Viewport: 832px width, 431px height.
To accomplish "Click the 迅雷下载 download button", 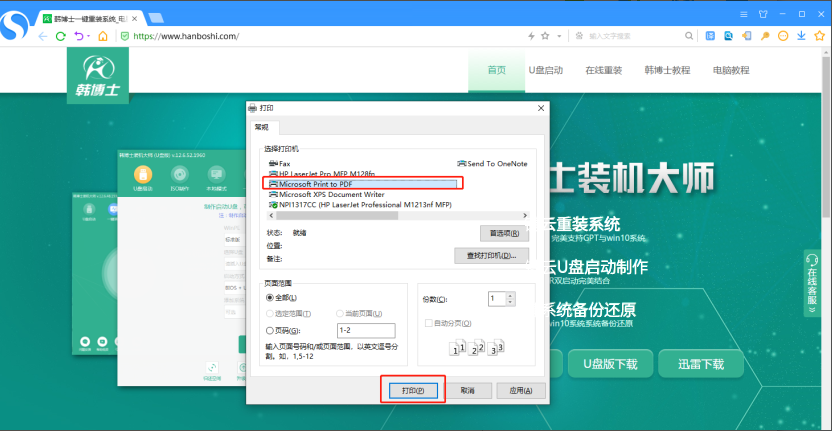I will (x=700, y=364).
